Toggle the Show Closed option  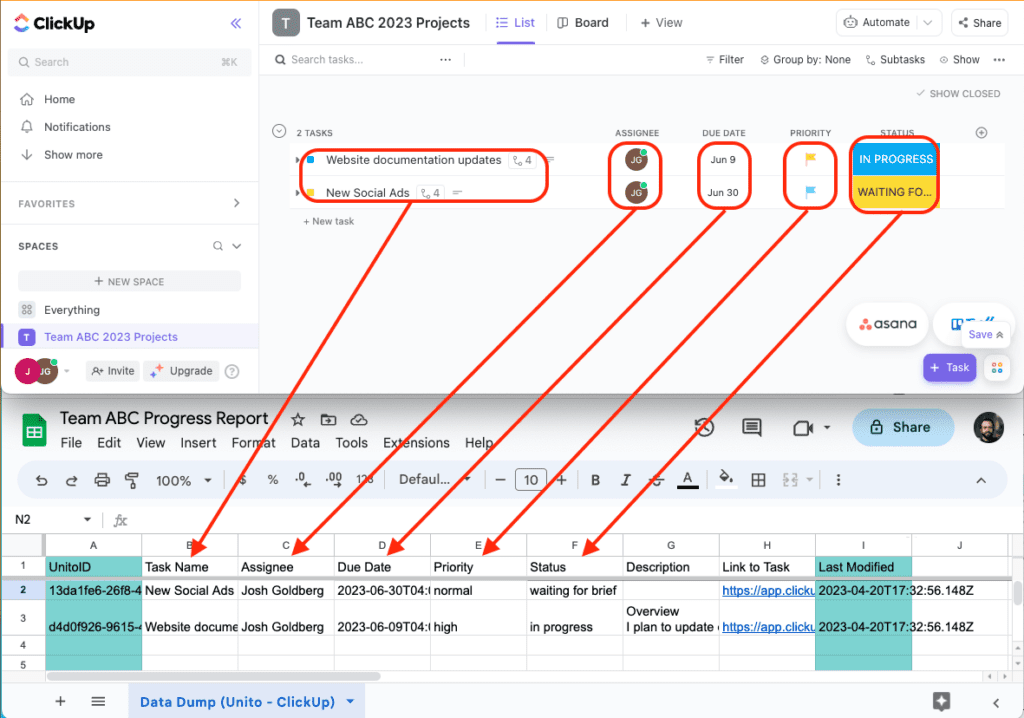pos(957,93)
